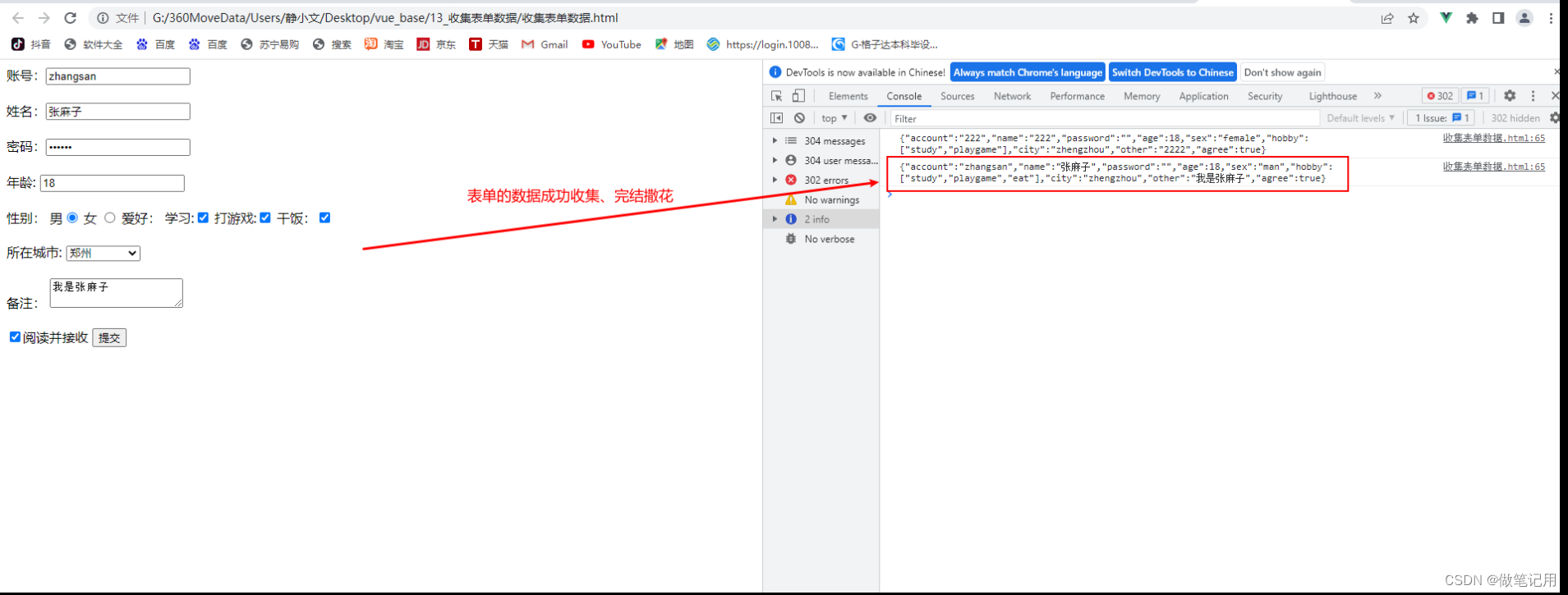Switch to the Application tab

click(1203, 96)
